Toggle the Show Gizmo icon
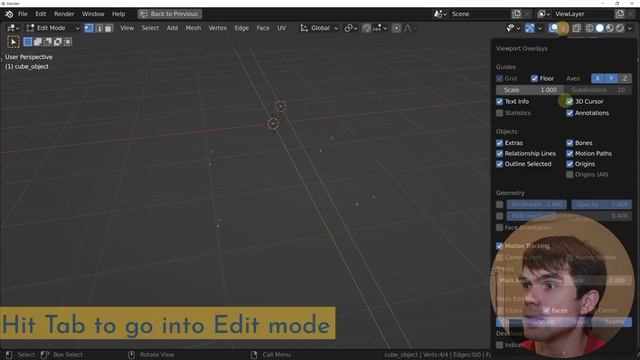The width and height of the screenshot is (640, 360). tap(529, 28)
